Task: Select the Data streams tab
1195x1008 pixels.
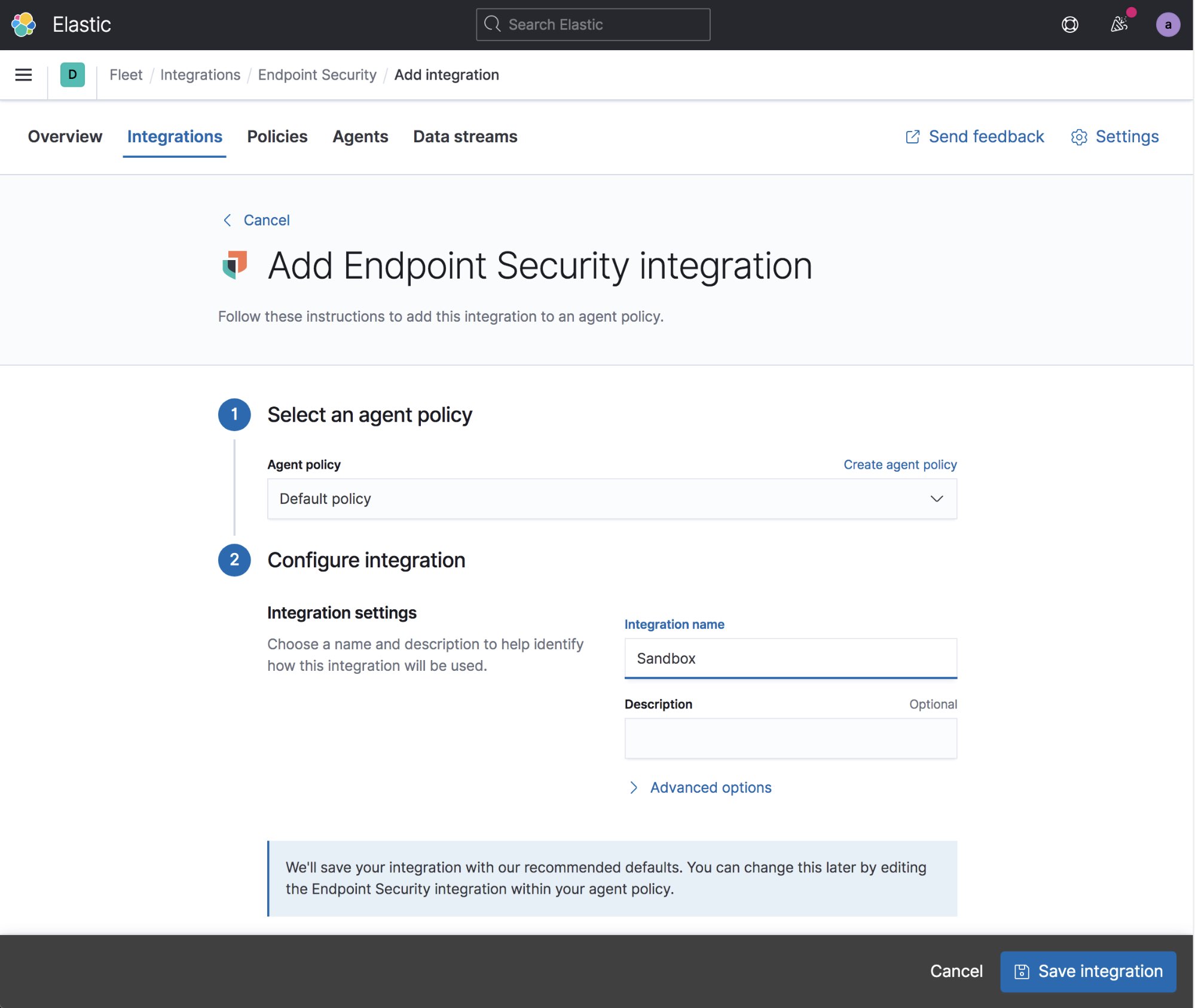Action: [465, 136]
